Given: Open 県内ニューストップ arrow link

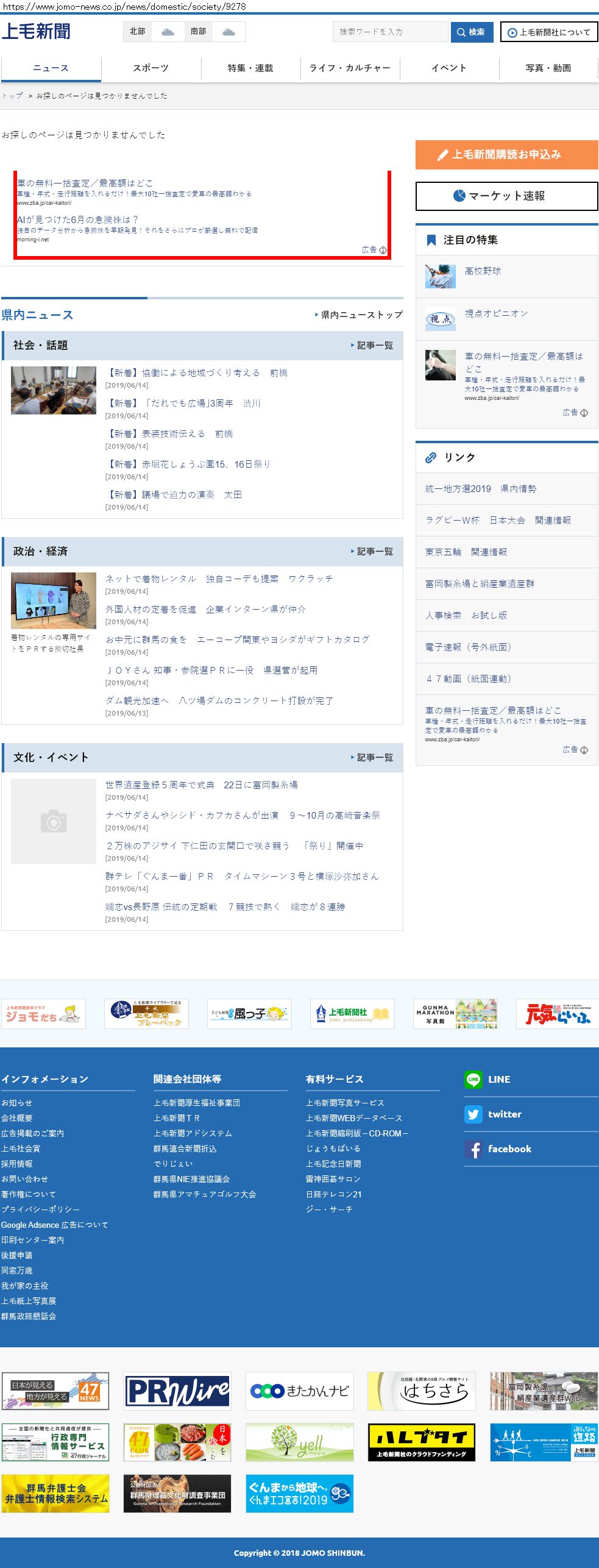Looking at the screenshot, I should [x=359, y=315].
